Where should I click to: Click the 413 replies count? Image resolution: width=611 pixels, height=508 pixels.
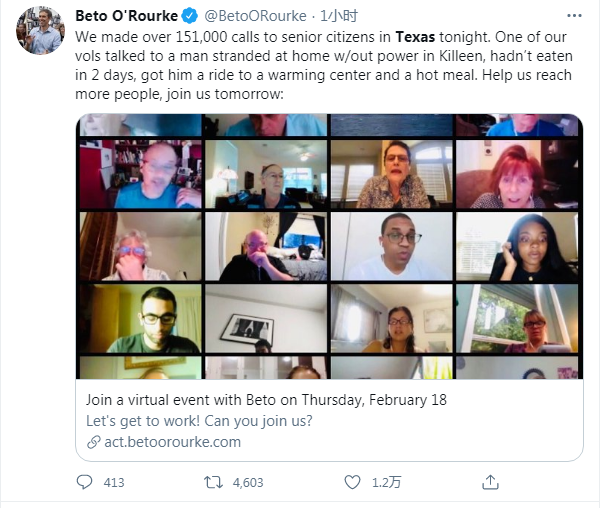point(113,482)
